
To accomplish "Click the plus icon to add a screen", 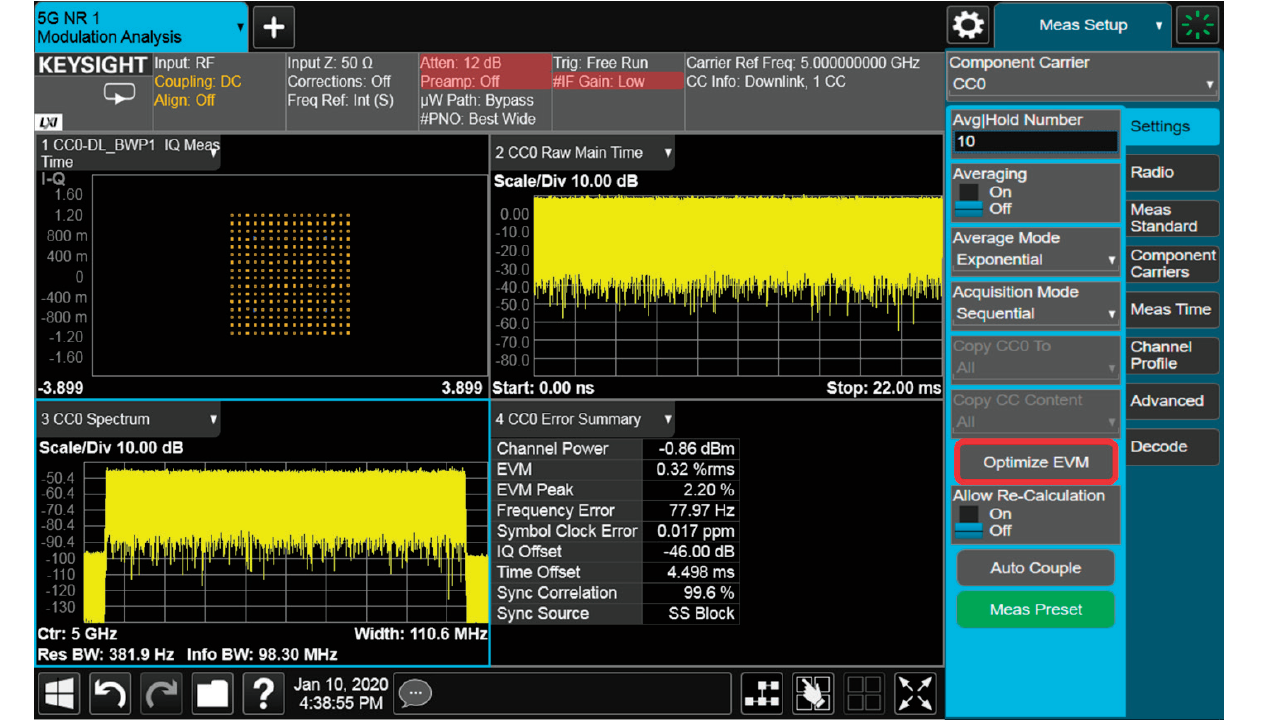I will coord(273,29).
